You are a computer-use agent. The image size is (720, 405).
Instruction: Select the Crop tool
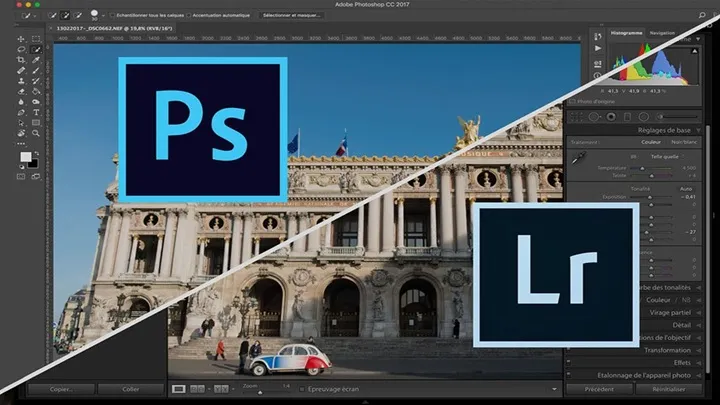[x=22, y=60]
